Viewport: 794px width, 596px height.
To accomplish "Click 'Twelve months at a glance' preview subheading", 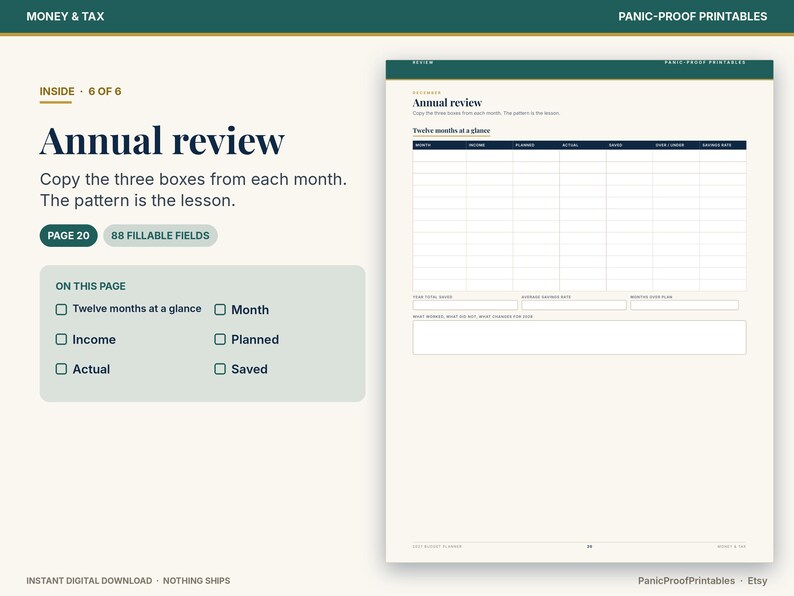I will click(451, 131).
